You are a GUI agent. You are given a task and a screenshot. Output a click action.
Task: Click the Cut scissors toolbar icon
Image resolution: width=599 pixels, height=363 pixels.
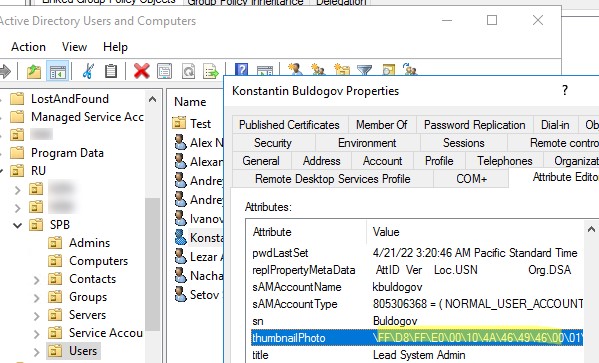click(88, 71)
